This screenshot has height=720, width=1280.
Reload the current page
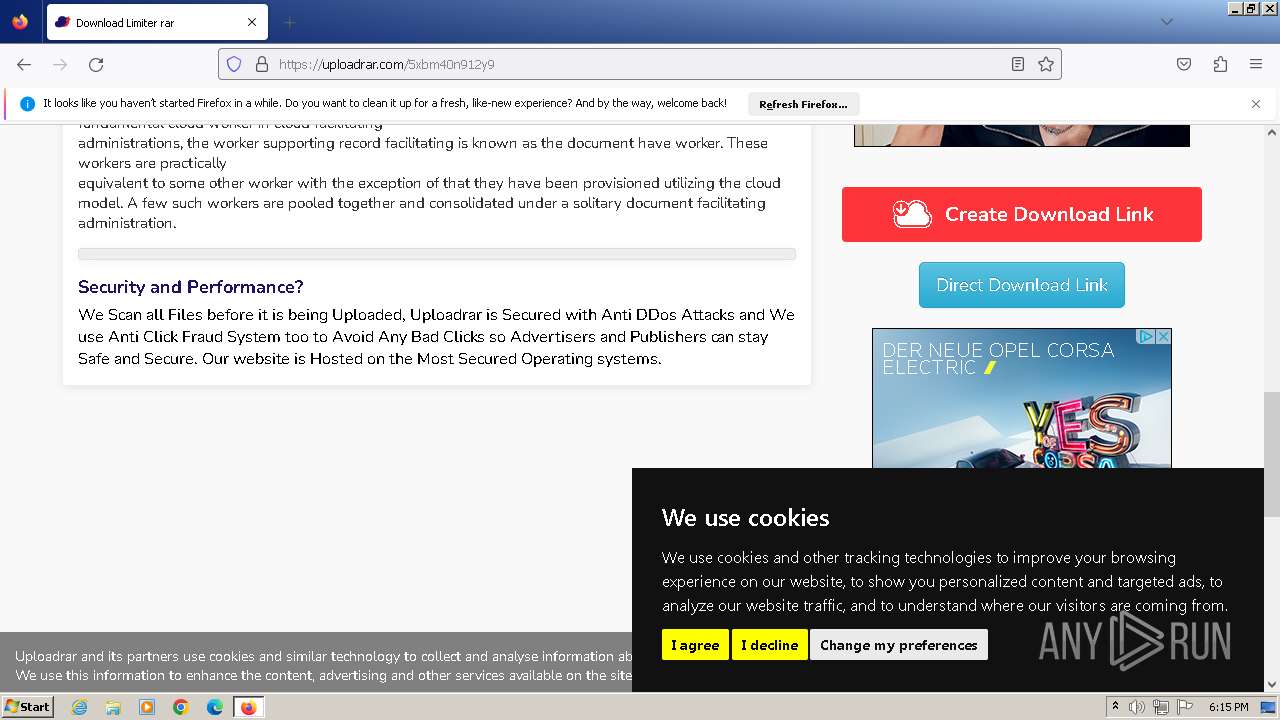click(96, 64)
